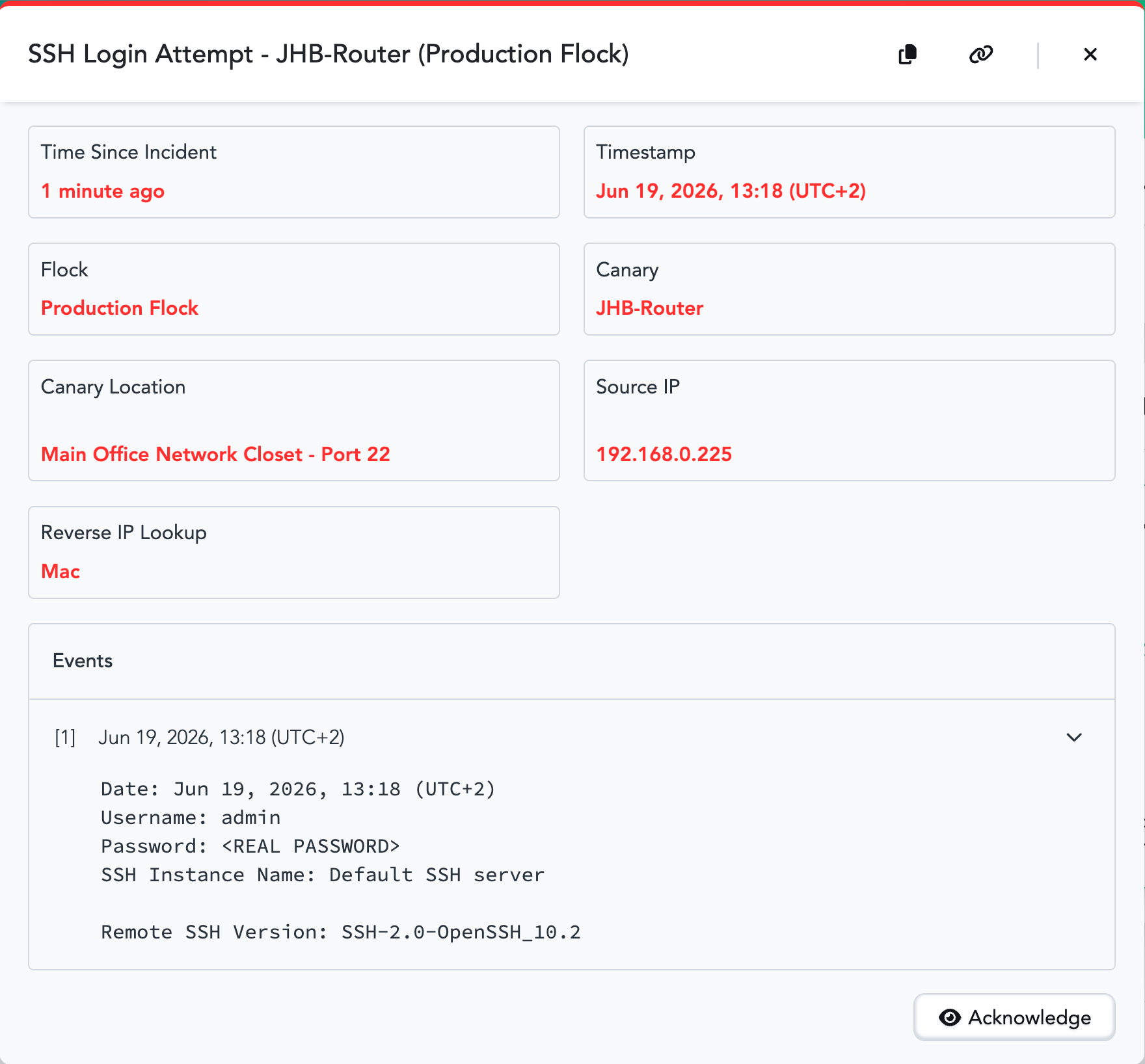Click the Reverse IP Lookup label

click(x=124, y=533)
